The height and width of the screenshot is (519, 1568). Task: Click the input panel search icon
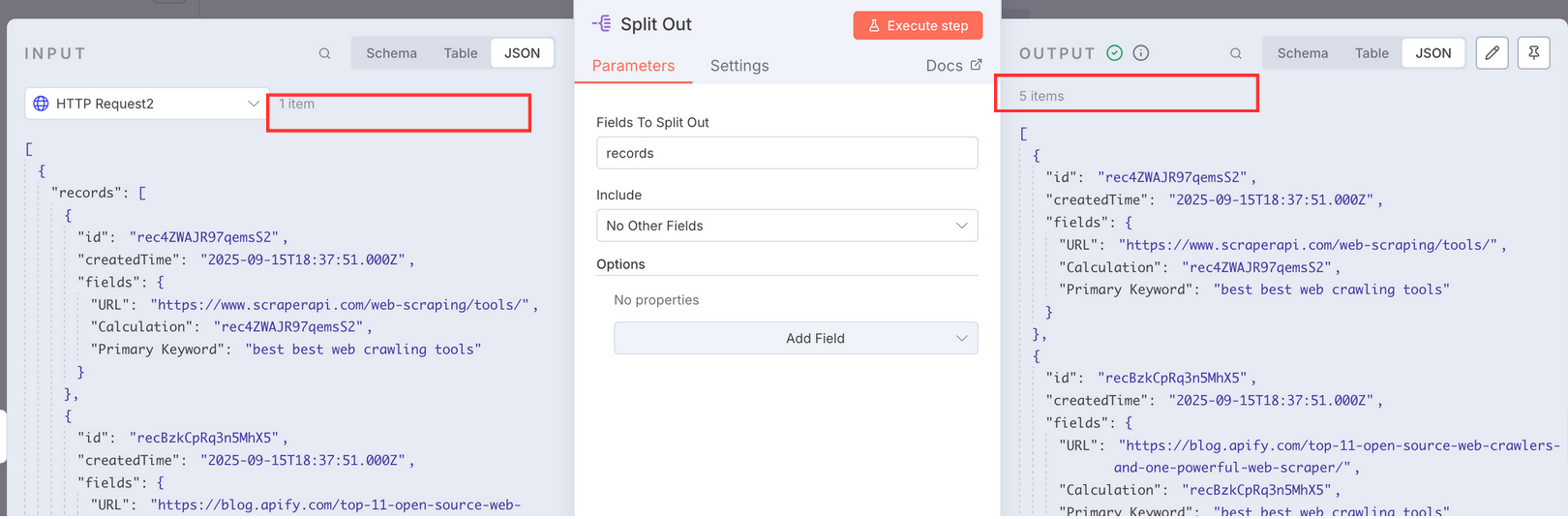tap(324, 54)
